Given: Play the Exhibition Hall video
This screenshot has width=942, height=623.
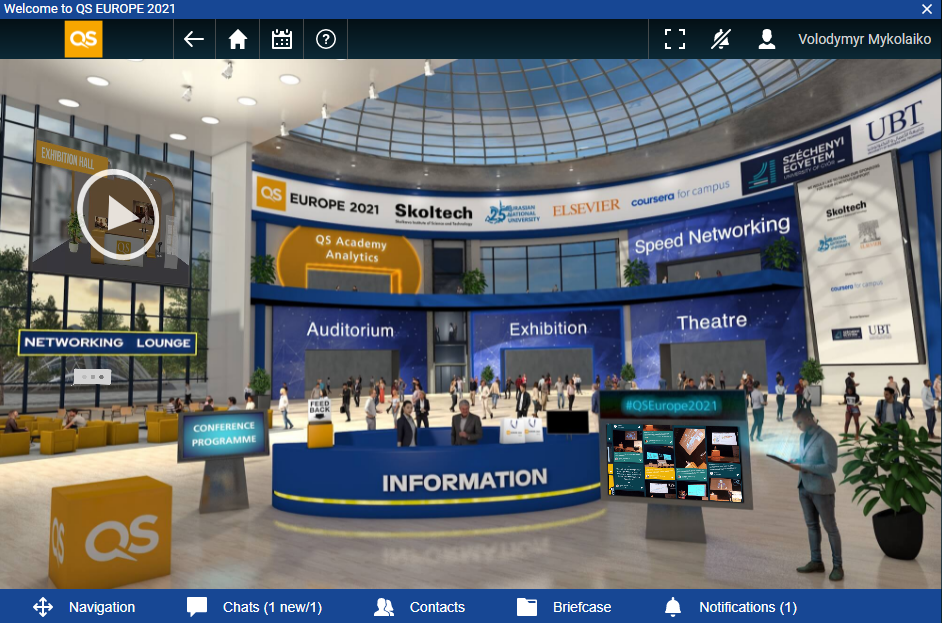Looking at the screenshot, I should click(118, 214).
